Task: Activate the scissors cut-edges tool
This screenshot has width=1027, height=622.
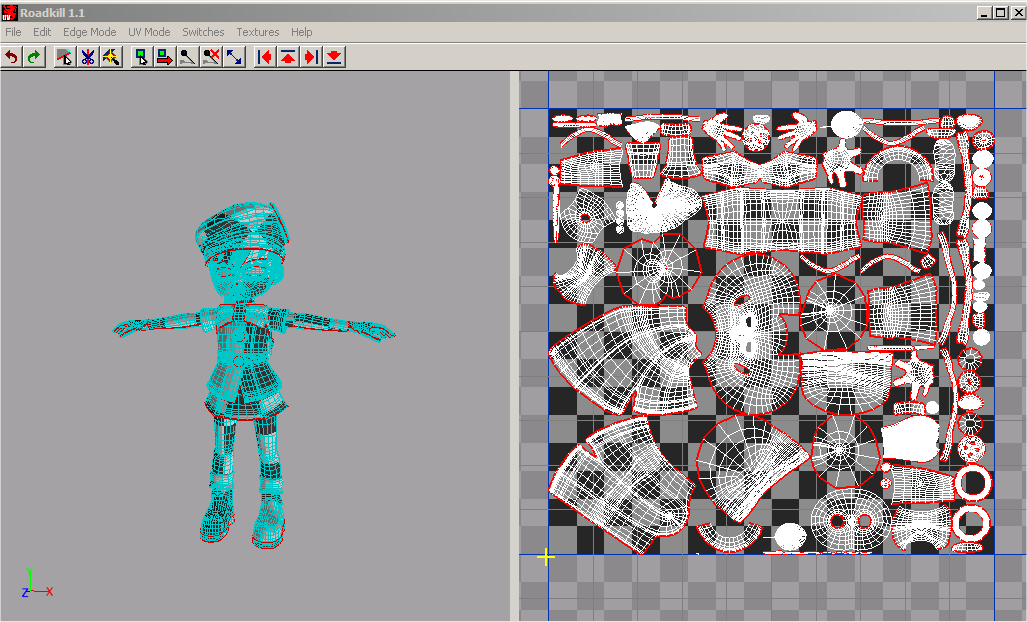Action: click(87, 57)
